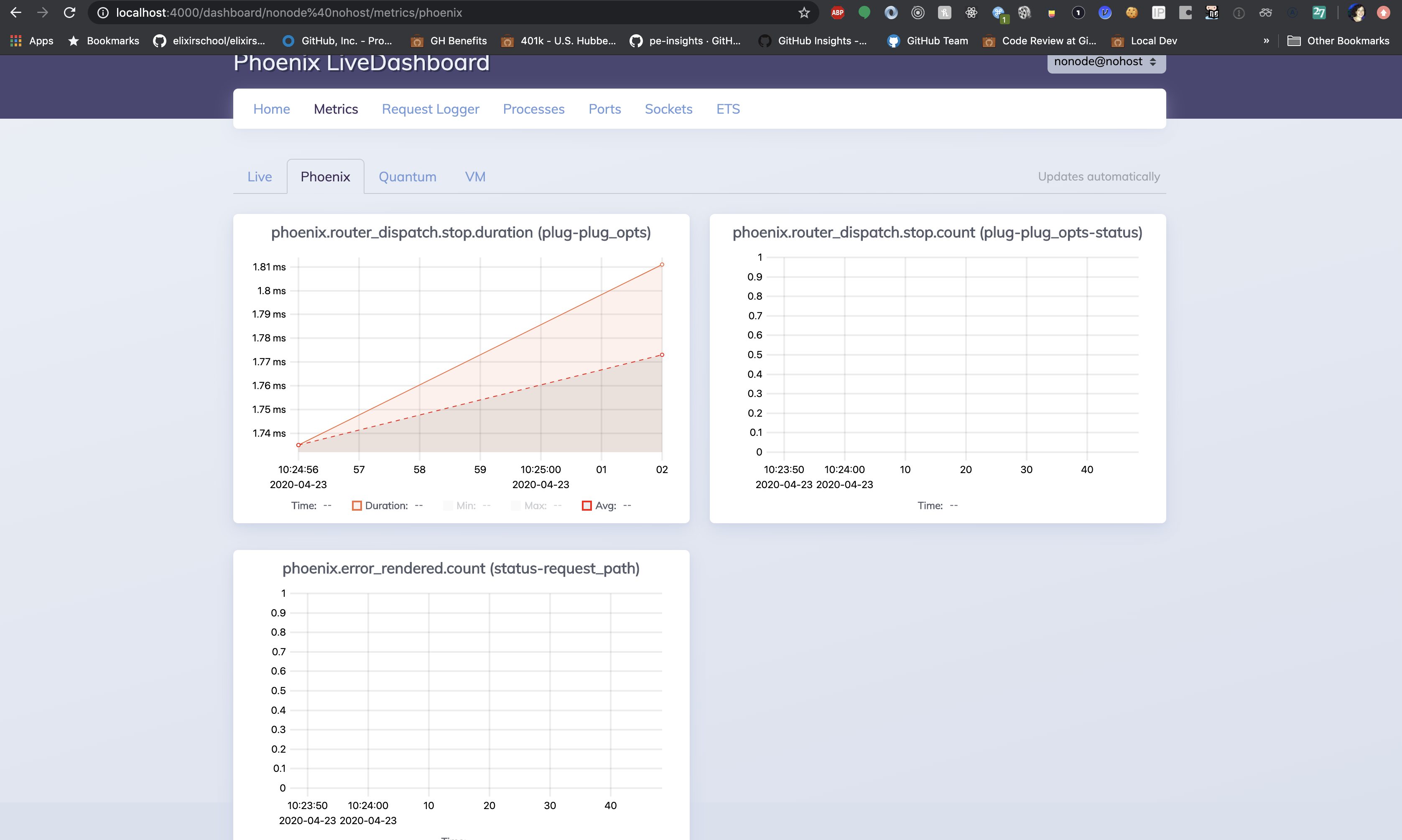This screenshot has height=840, width=1402.
Task: Click the React DevTools extension icon
Action: [971, 13]
